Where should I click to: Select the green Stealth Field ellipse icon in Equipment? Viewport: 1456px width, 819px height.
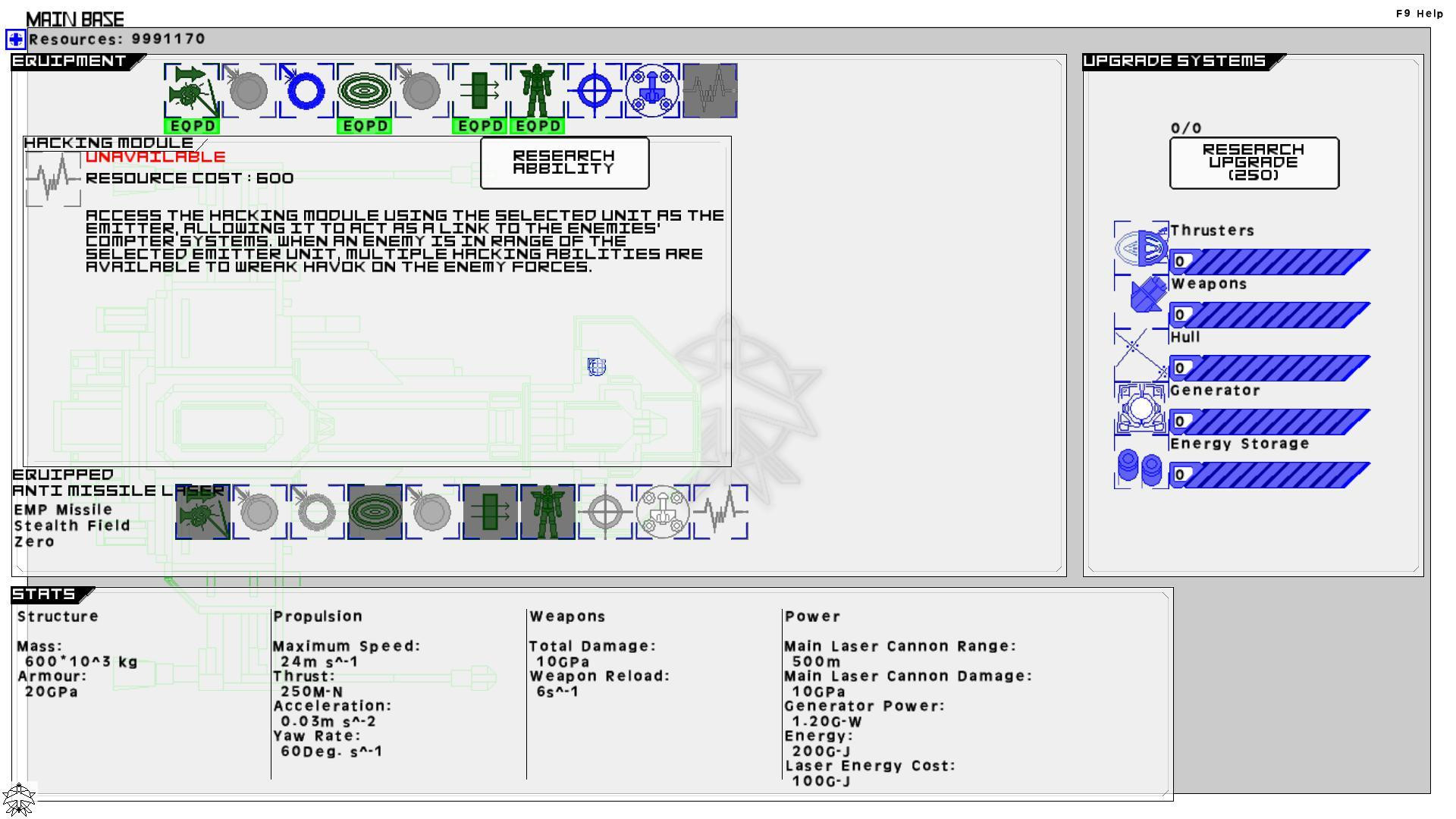click(365, 91)
